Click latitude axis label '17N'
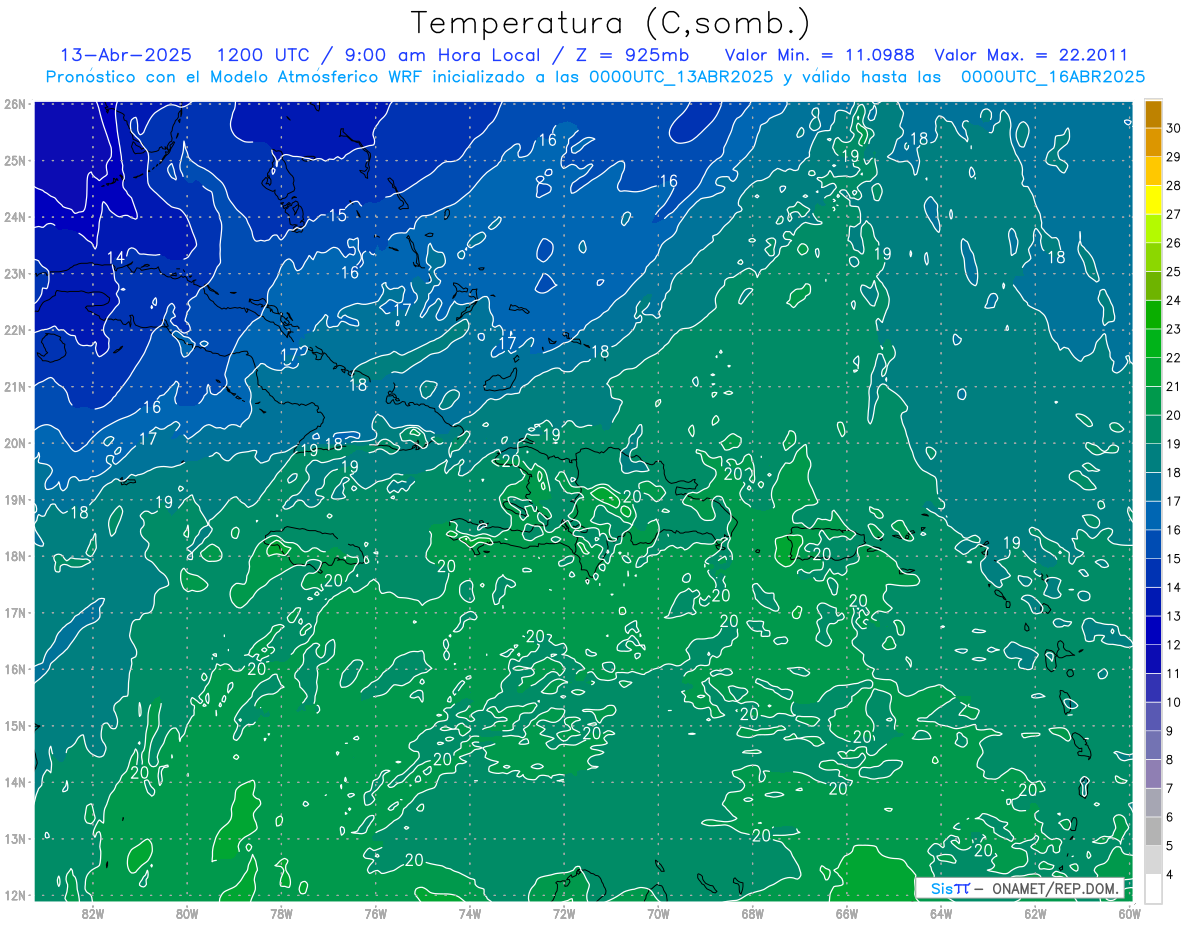 (15, 612)
